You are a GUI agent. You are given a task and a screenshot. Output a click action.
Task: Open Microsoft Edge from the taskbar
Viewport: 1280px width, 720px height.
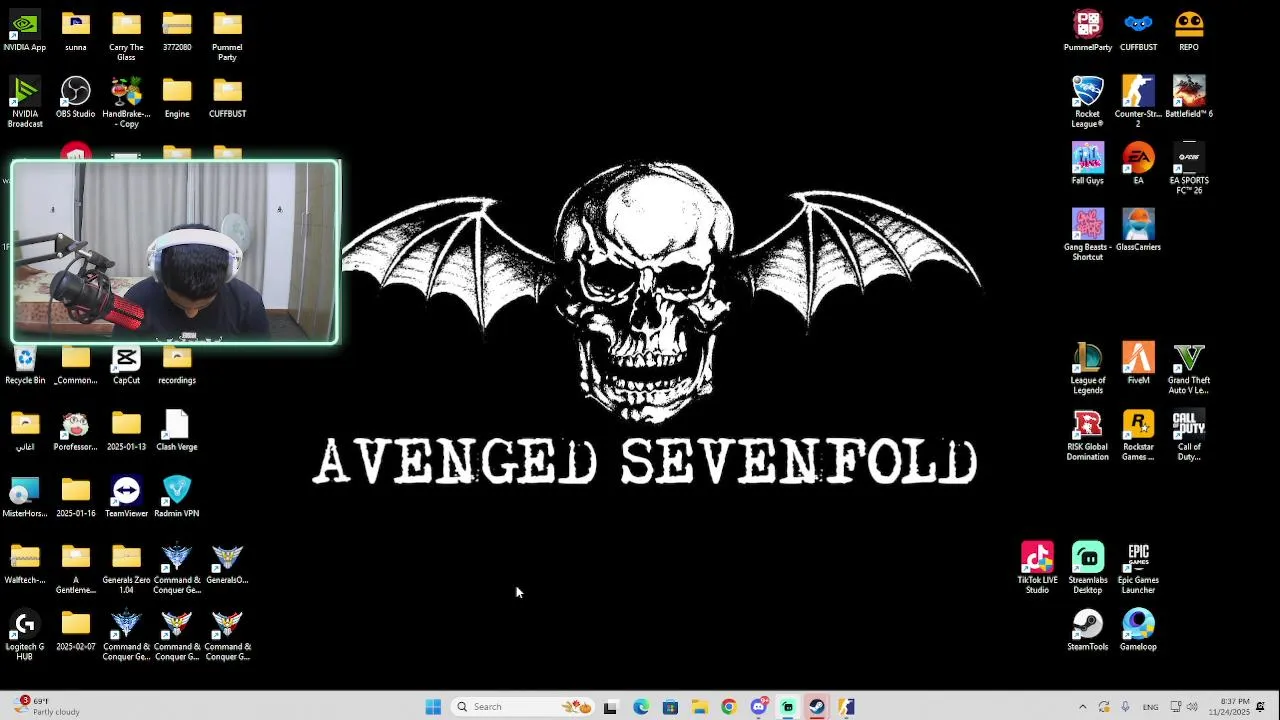[641, 707]
